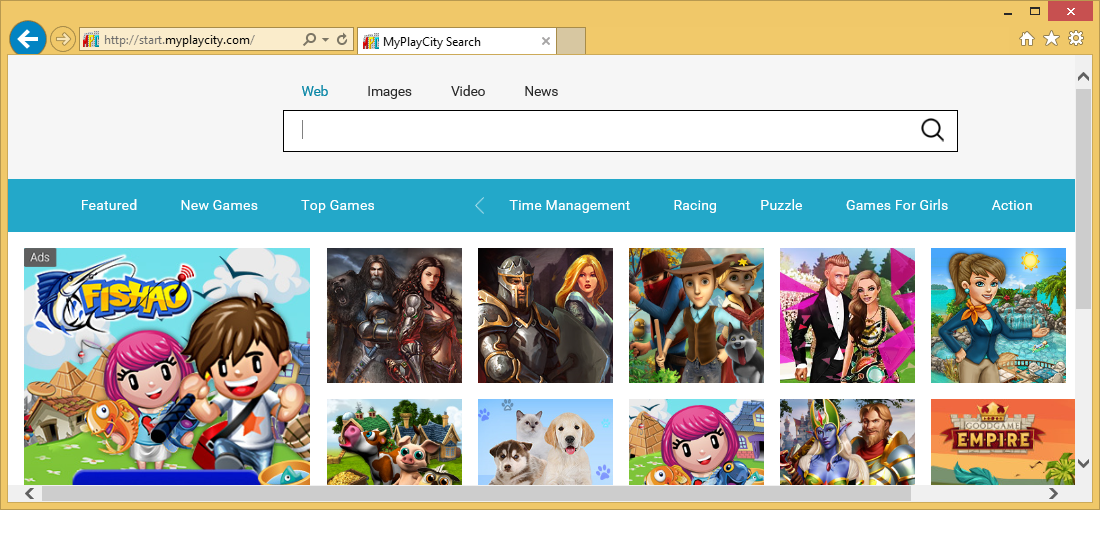Open the Tools gear icon
The height and width of the screenshot is (536, 1100).
click(1076, 39)
